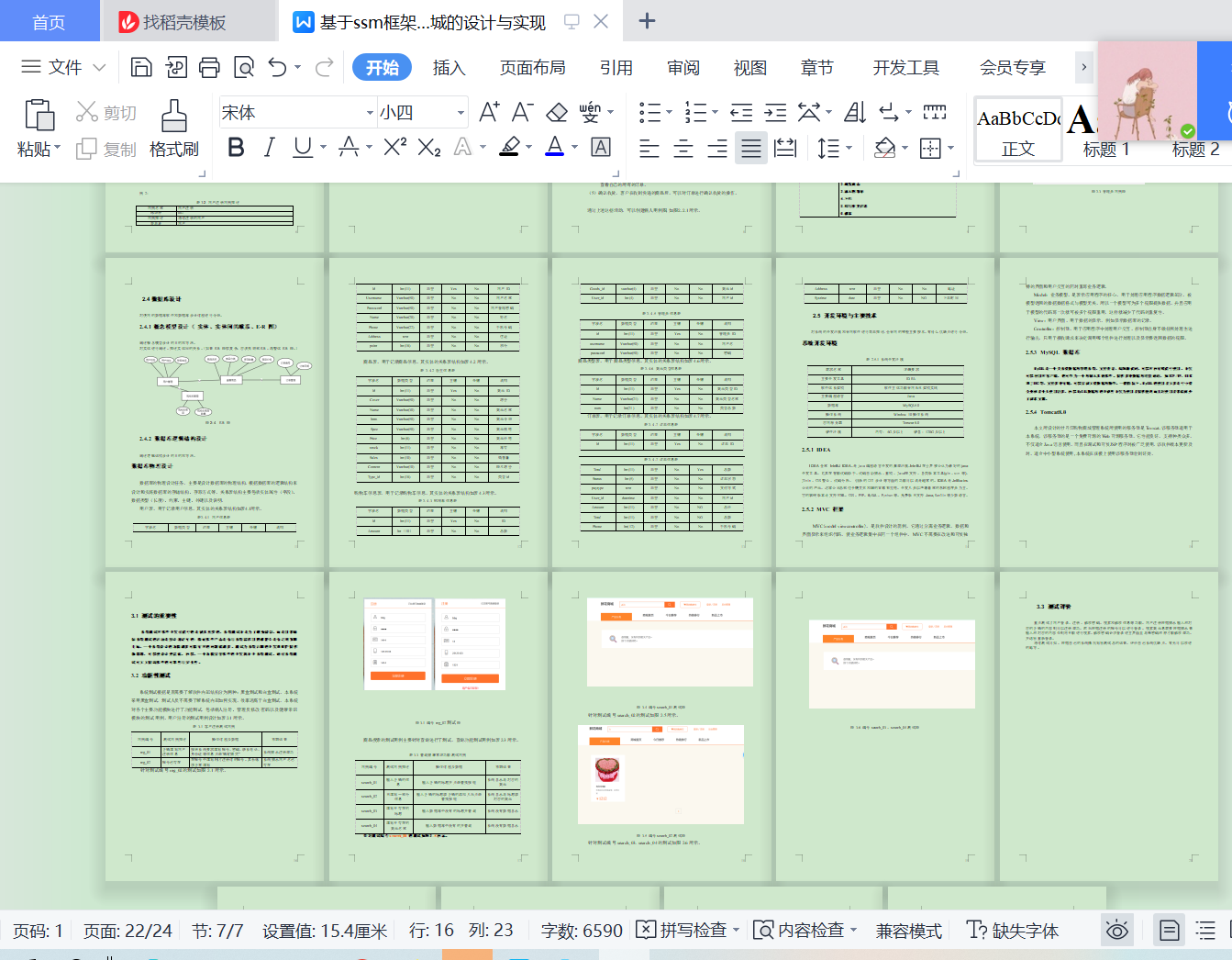Open the font name 宋体 dropdown
The height and width of the screenshot is (960, 1232).
click(370, 113)
